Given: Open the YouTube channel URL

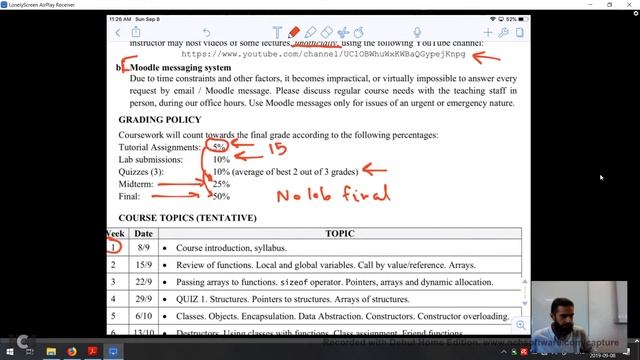Looking at the screenshot, I should pyautogui.click(x=323, y=54).
